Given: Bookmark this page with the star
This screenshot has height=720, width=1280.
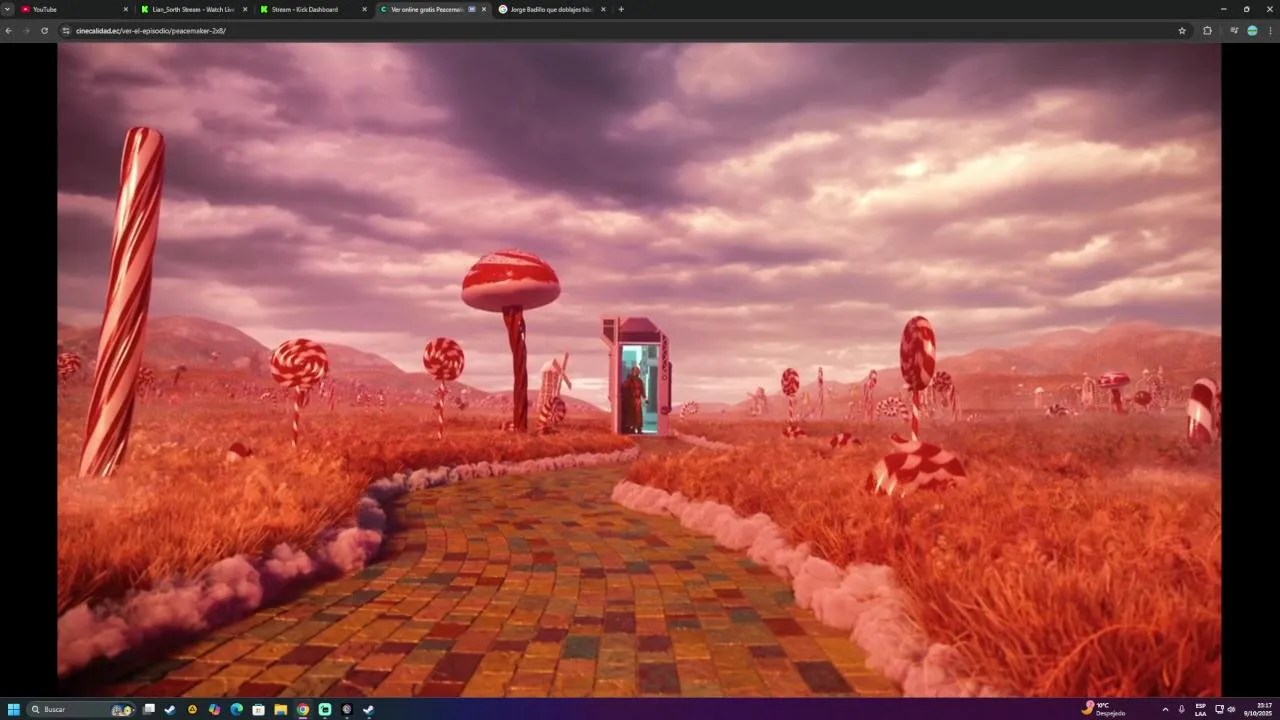Looking at the screenshot, I should [x=1182, y=30].
